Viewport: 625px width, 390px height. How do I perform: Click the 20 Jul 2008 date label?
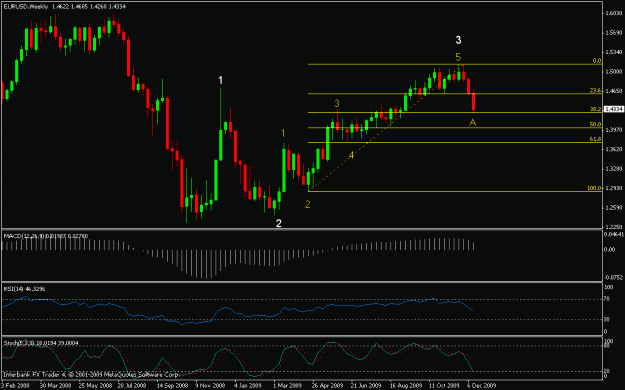(132, 386)
